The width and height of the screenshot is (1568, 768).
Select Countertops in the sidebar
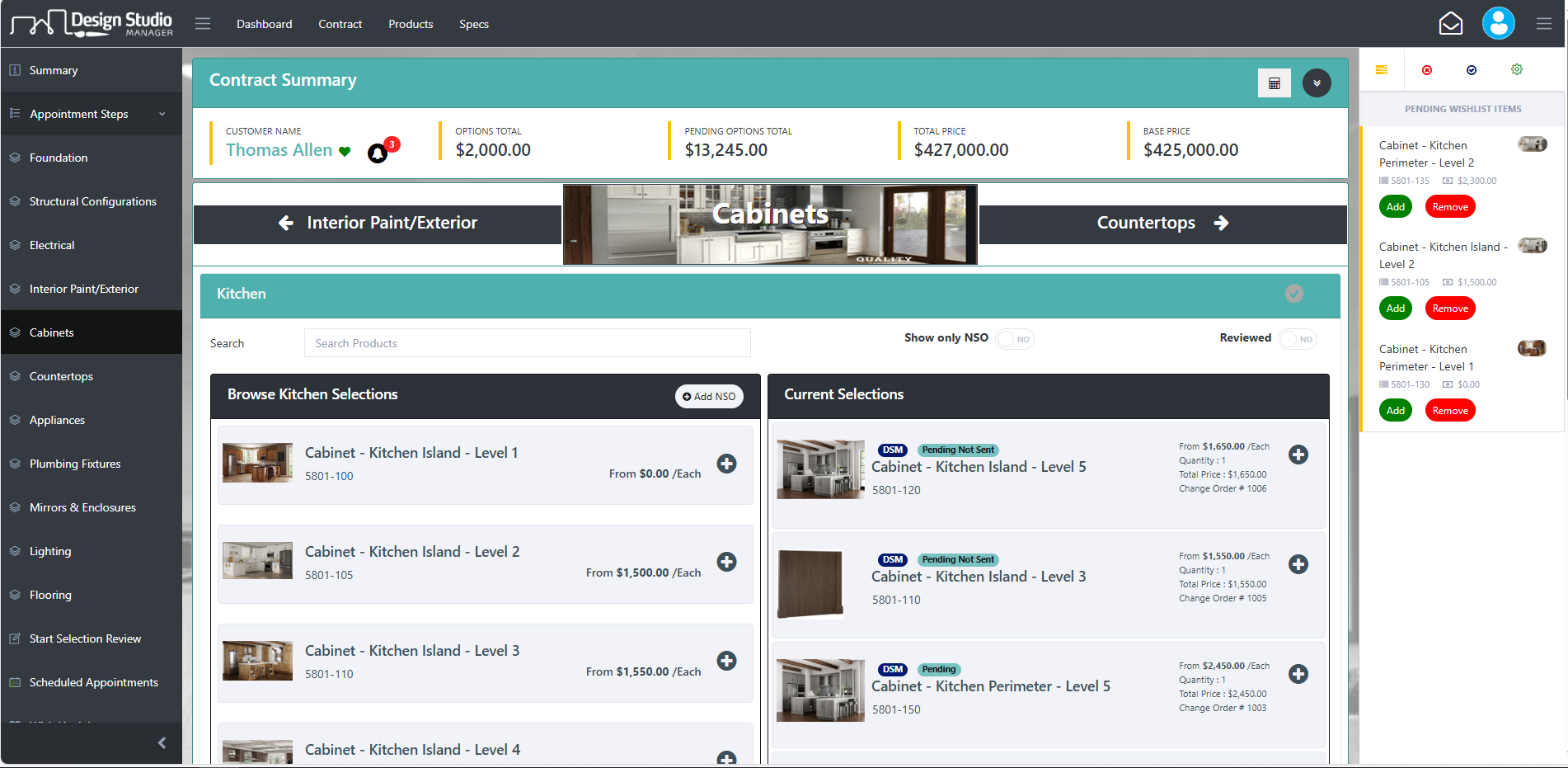(61, 376)
